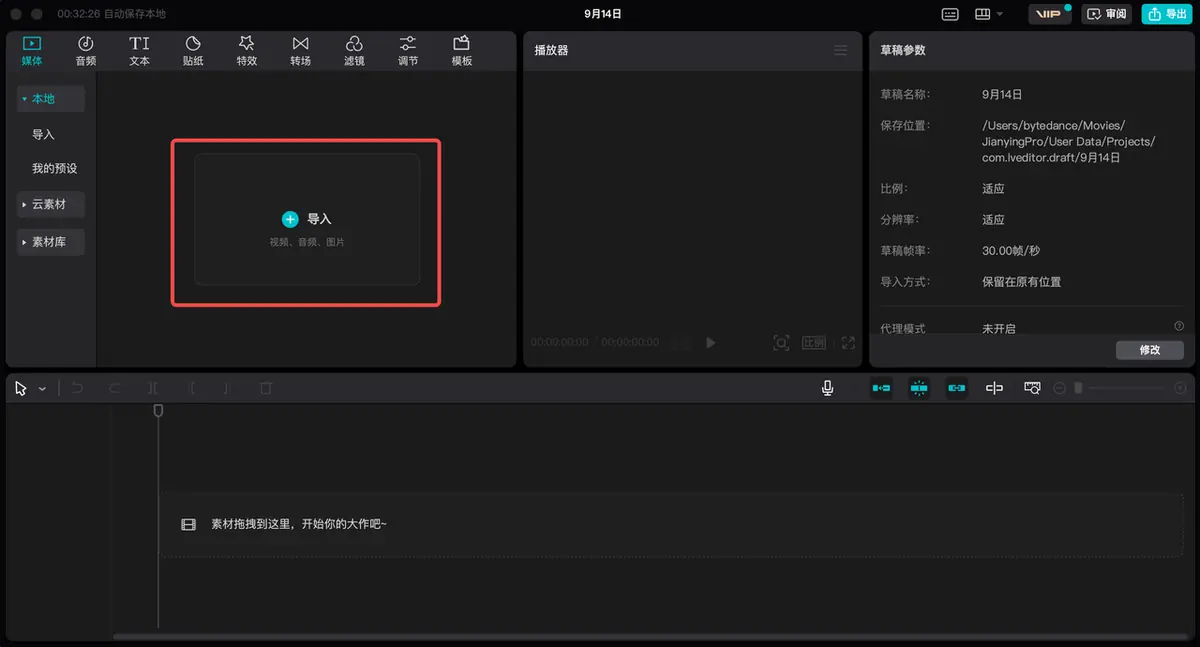Start voice recording with the microphone icon
Viewport: 1200px width, 647px height.
(828, 388)
